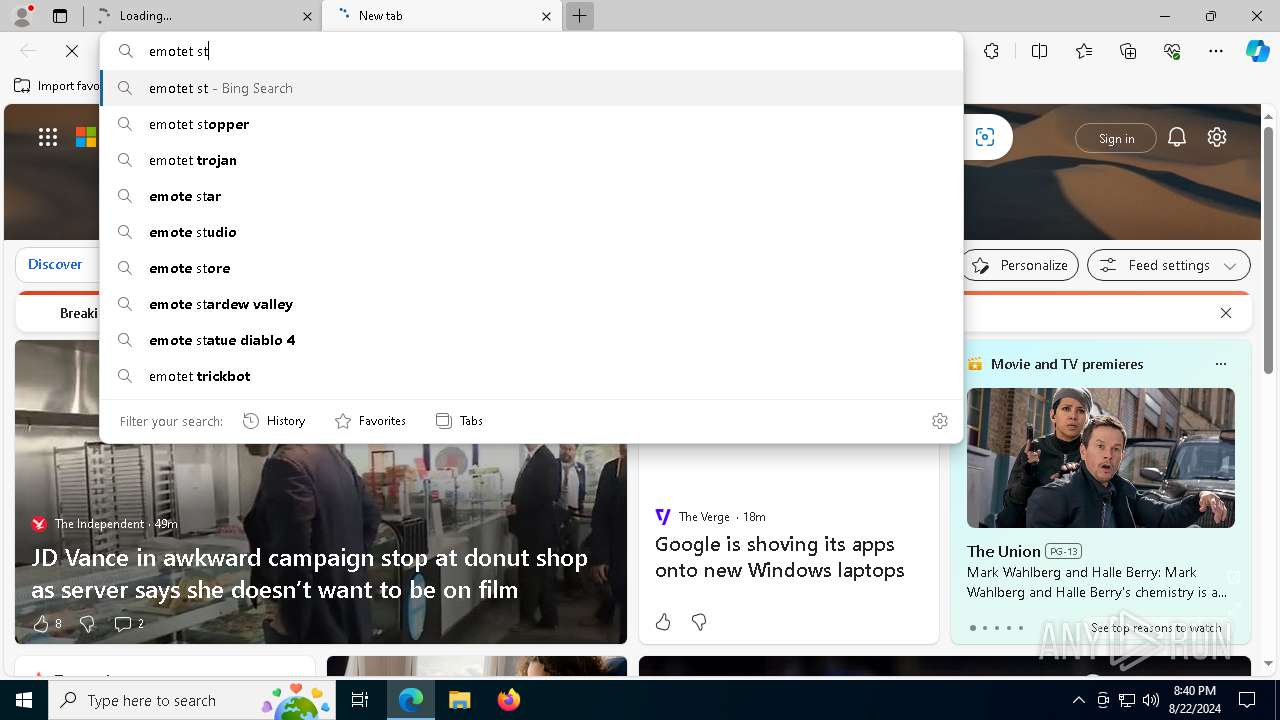Open the Windows Start menu
Screen dimensions: 1280x720
coord(24,700)
